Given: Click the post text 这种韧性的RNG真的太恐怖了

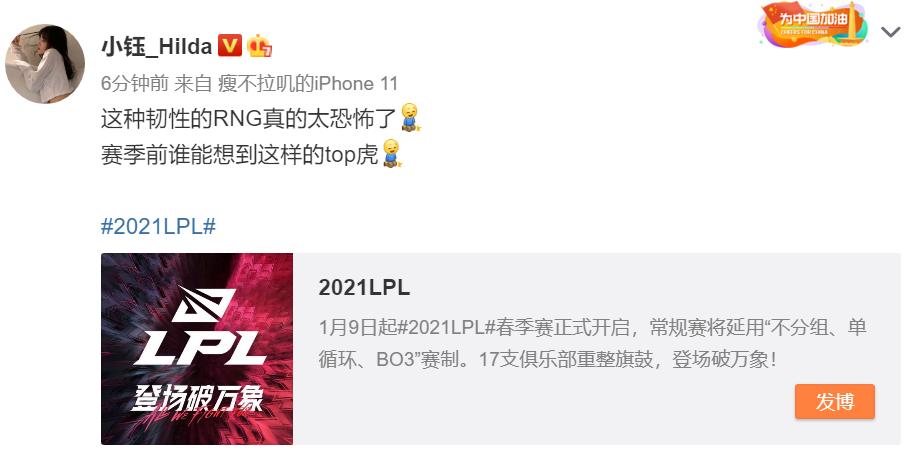Looking at the screenshot, I should coord(249,119).
